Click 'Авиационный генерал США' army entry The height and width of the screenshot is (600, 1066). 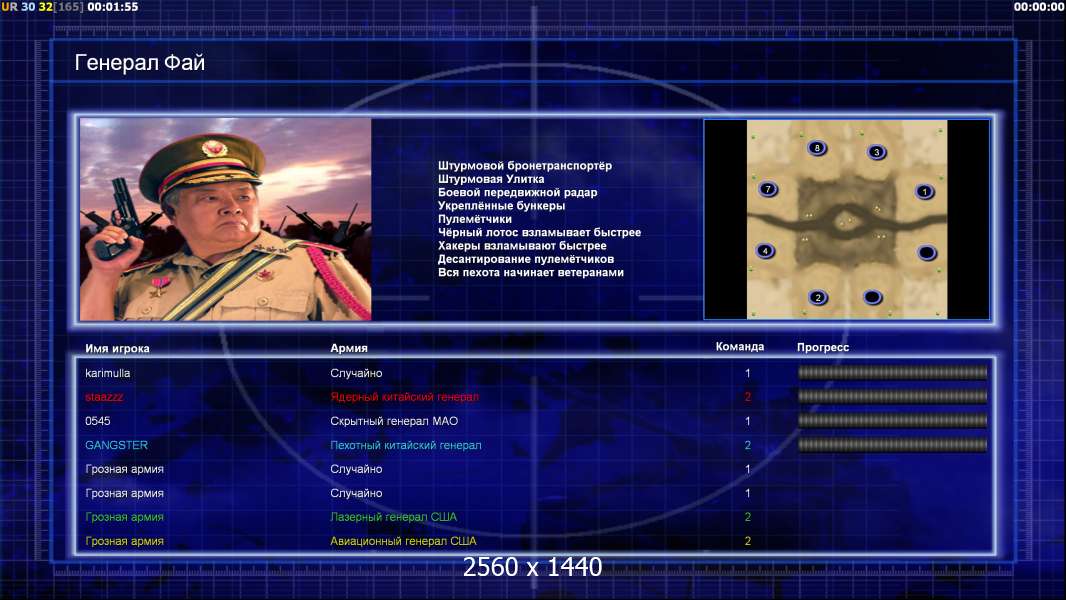(x=403, y=542)
